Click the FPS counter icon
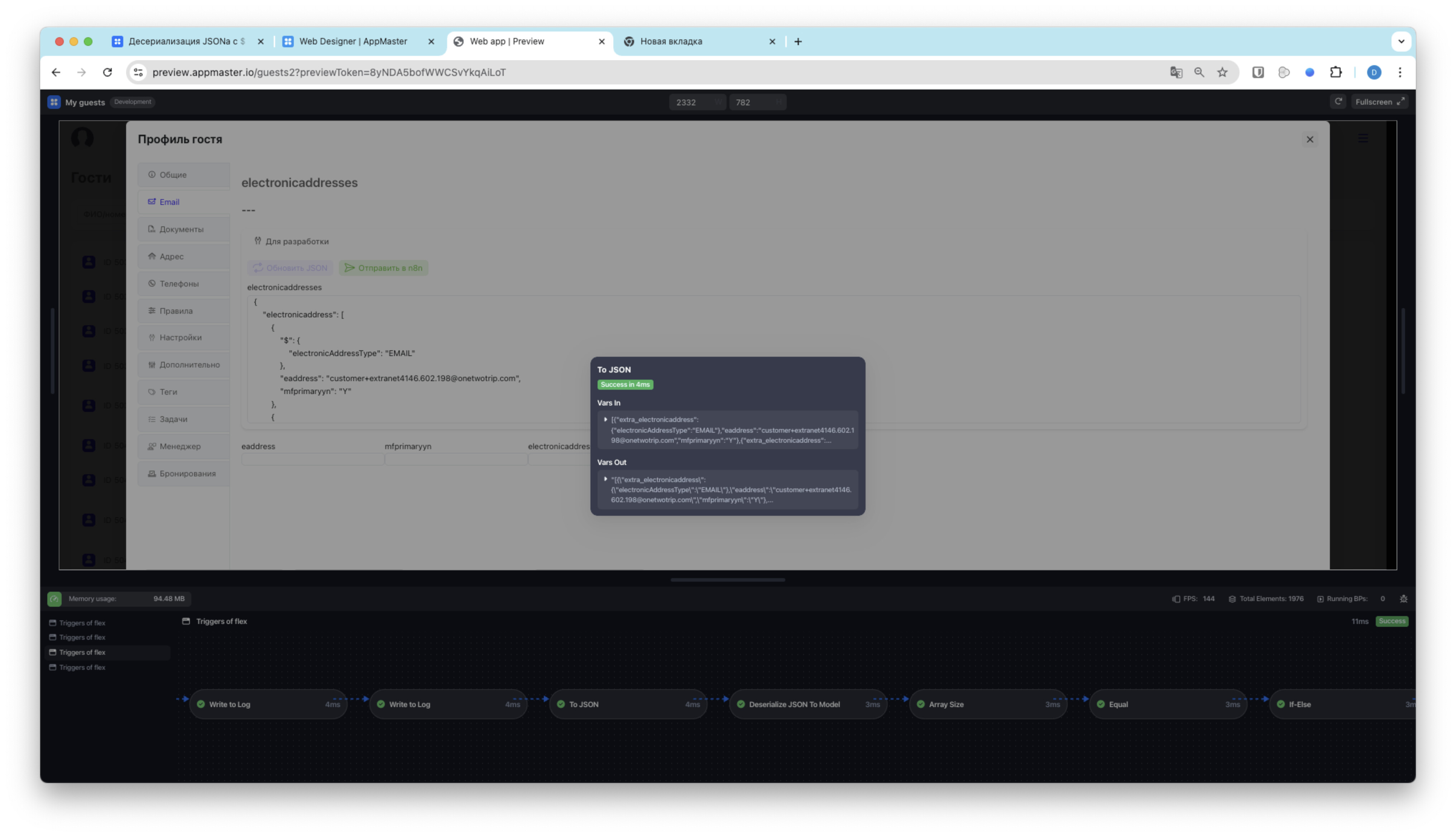The image size is (1456, 836). tap(1176, 599)
